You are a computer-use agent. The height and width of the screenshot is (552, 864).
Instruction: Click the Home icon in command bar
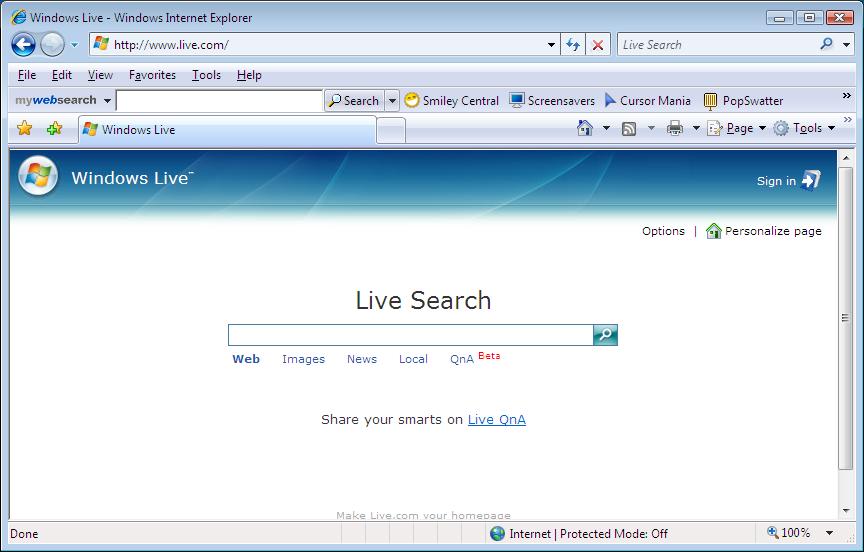pyautogui.click(x=585, y=128)
